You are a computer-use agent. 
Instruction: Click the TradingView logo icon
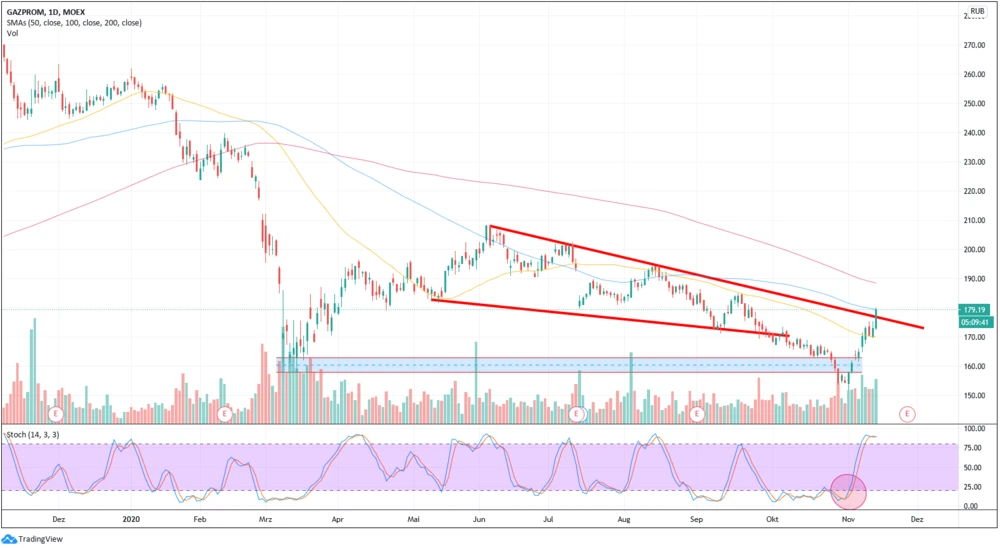(10, 539)
